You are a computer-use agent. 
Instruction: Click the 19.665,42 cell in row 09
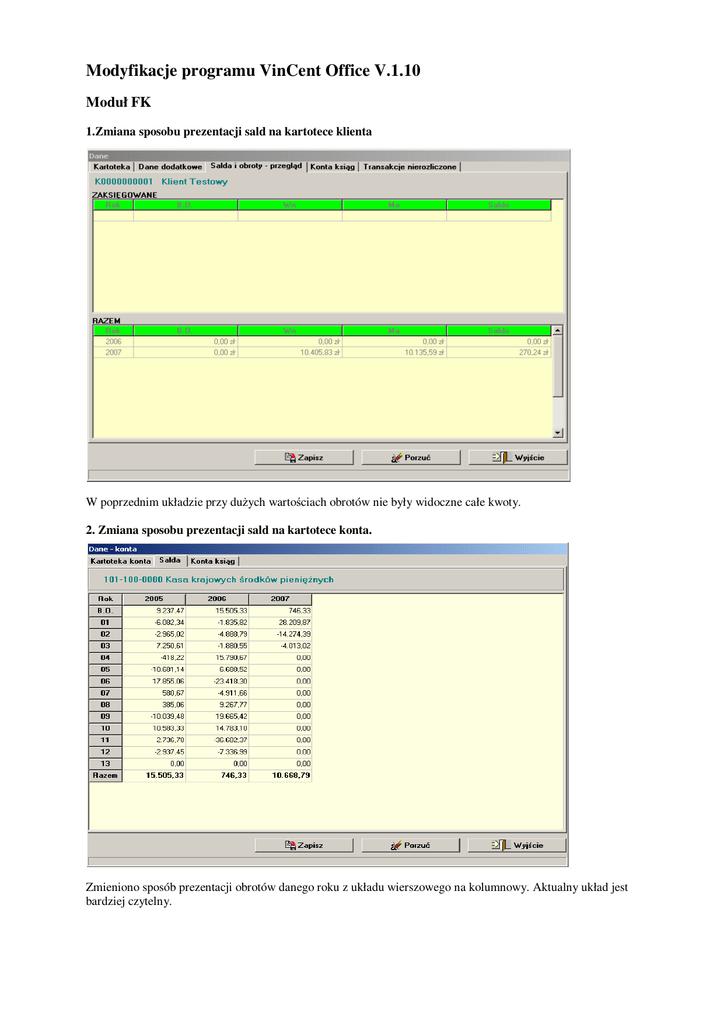[x=217, y=716]
